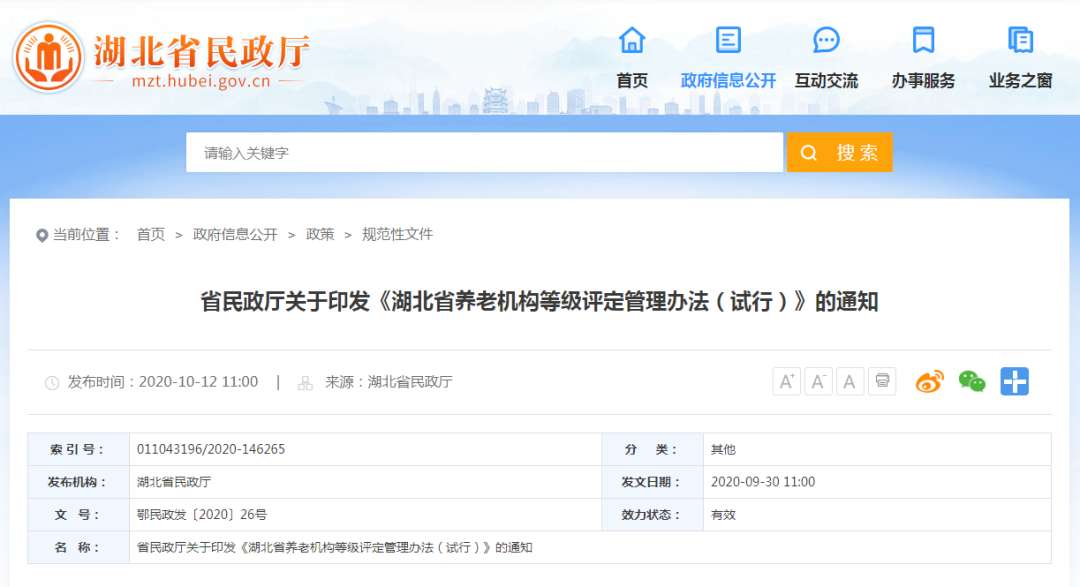
Task: Open more share options plus icon
Action: point(1014,381)
